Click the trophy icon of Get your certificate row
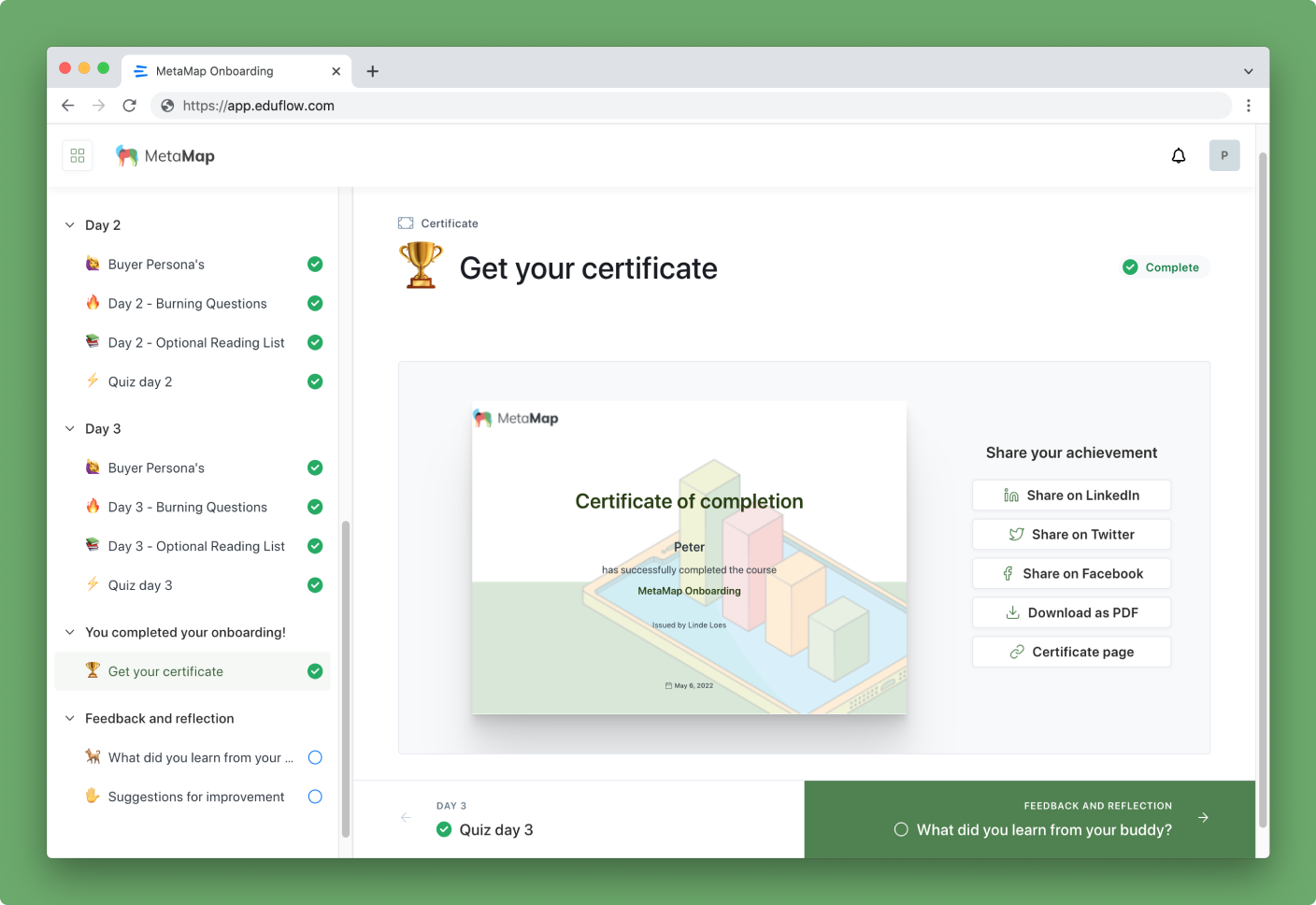Screen dimensions: 1316x905 pyautogui.click(x=93, y=670)
